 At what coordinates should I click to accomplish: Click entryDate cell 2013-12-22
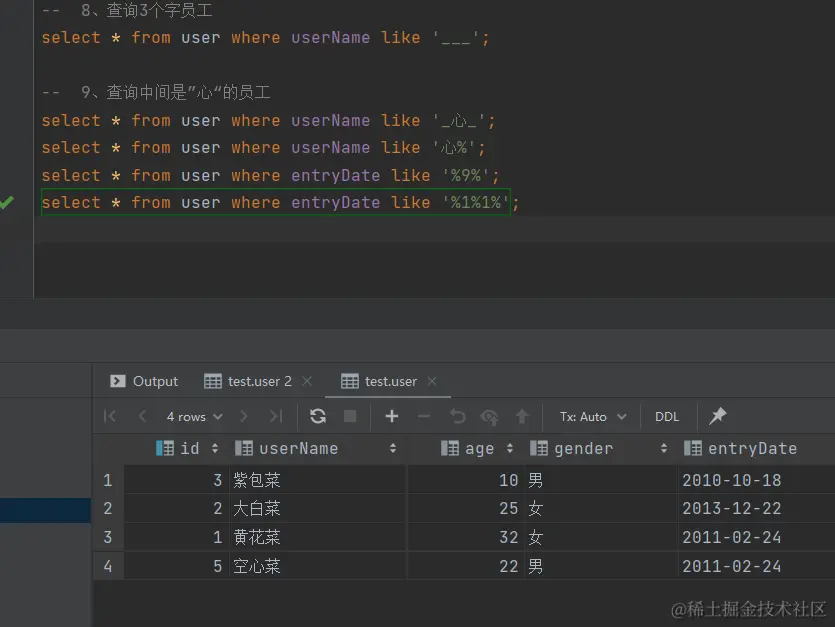756,509
